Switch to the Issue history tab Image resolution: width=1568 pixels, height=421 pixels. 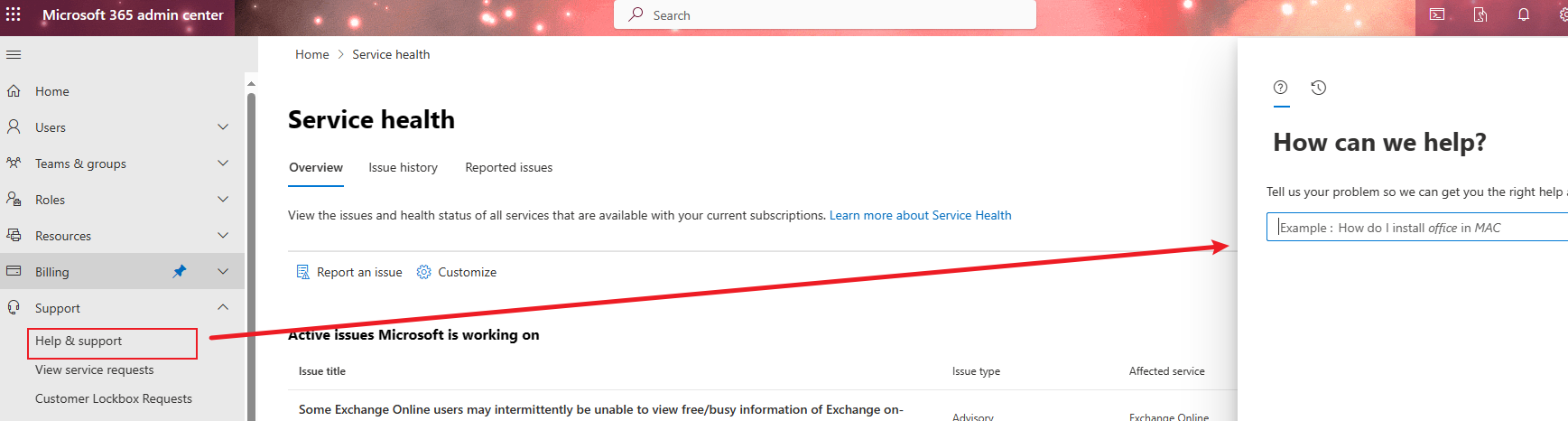pos(404,168)
